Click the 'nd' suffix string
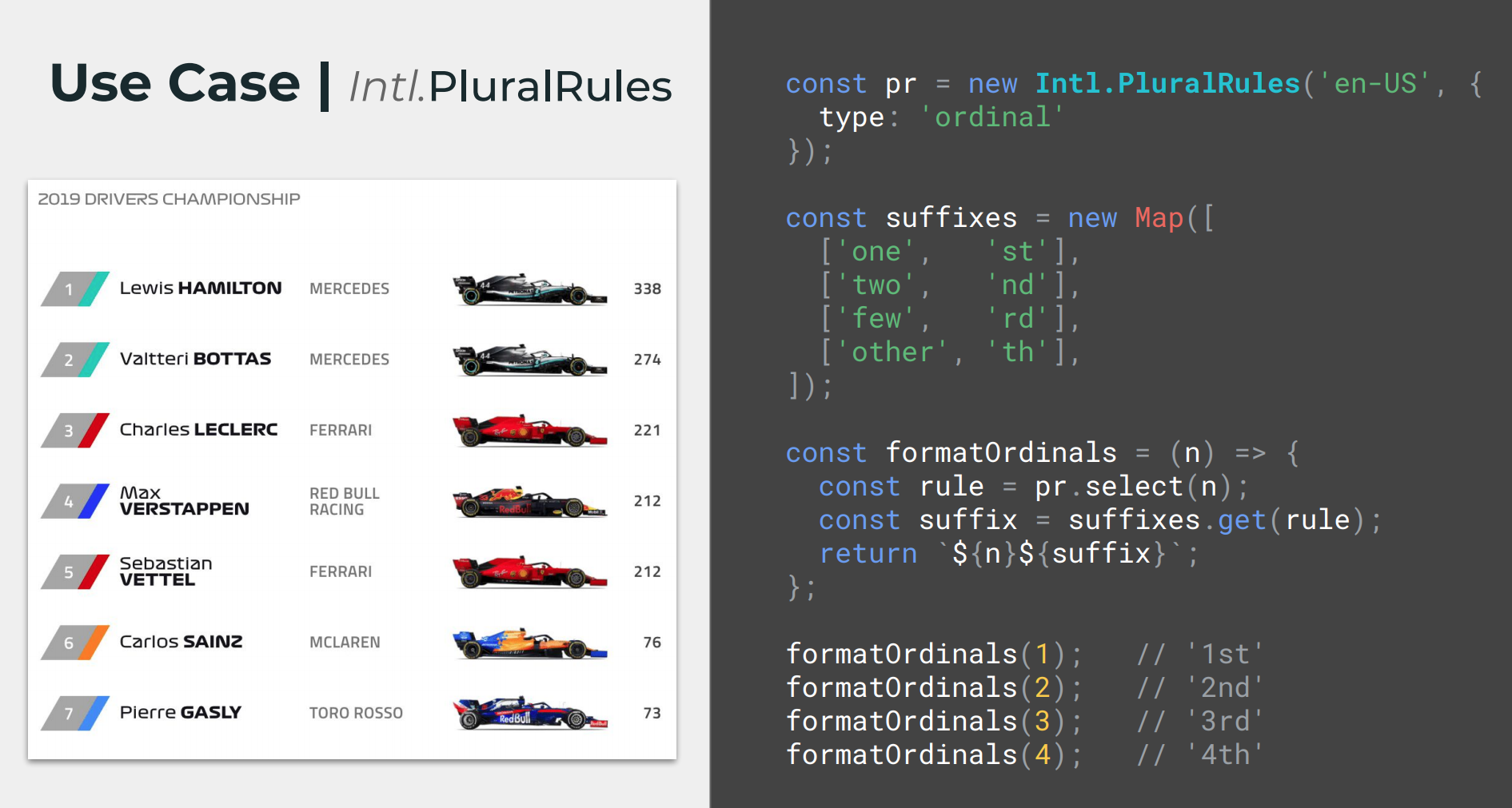Image resolution: width=1512 pixels, height=808 pixels. (1018, 285)
